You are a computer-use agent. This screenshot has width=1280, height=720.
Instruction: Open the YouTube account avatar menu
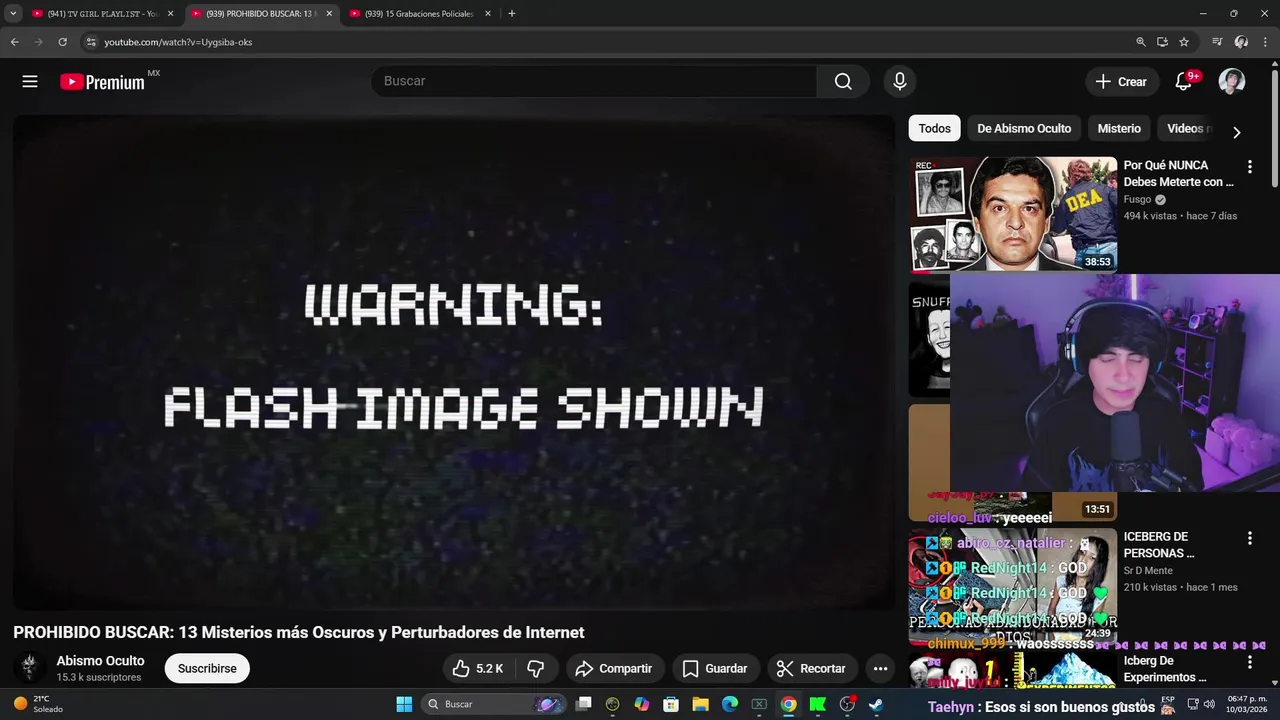(x=1232, y=82)
